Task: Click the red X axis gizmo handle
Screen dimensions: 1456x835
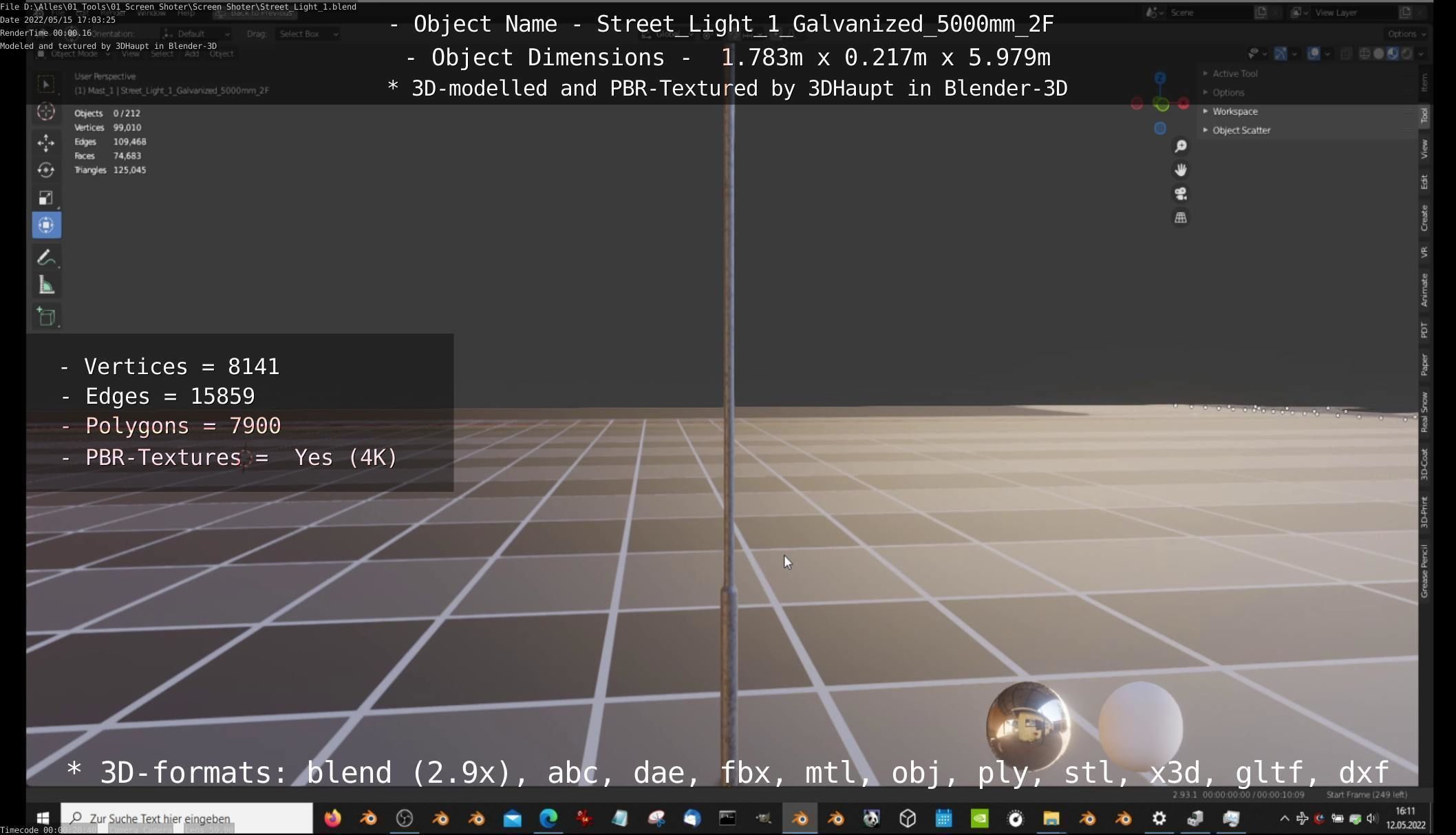Action: 1184,104
